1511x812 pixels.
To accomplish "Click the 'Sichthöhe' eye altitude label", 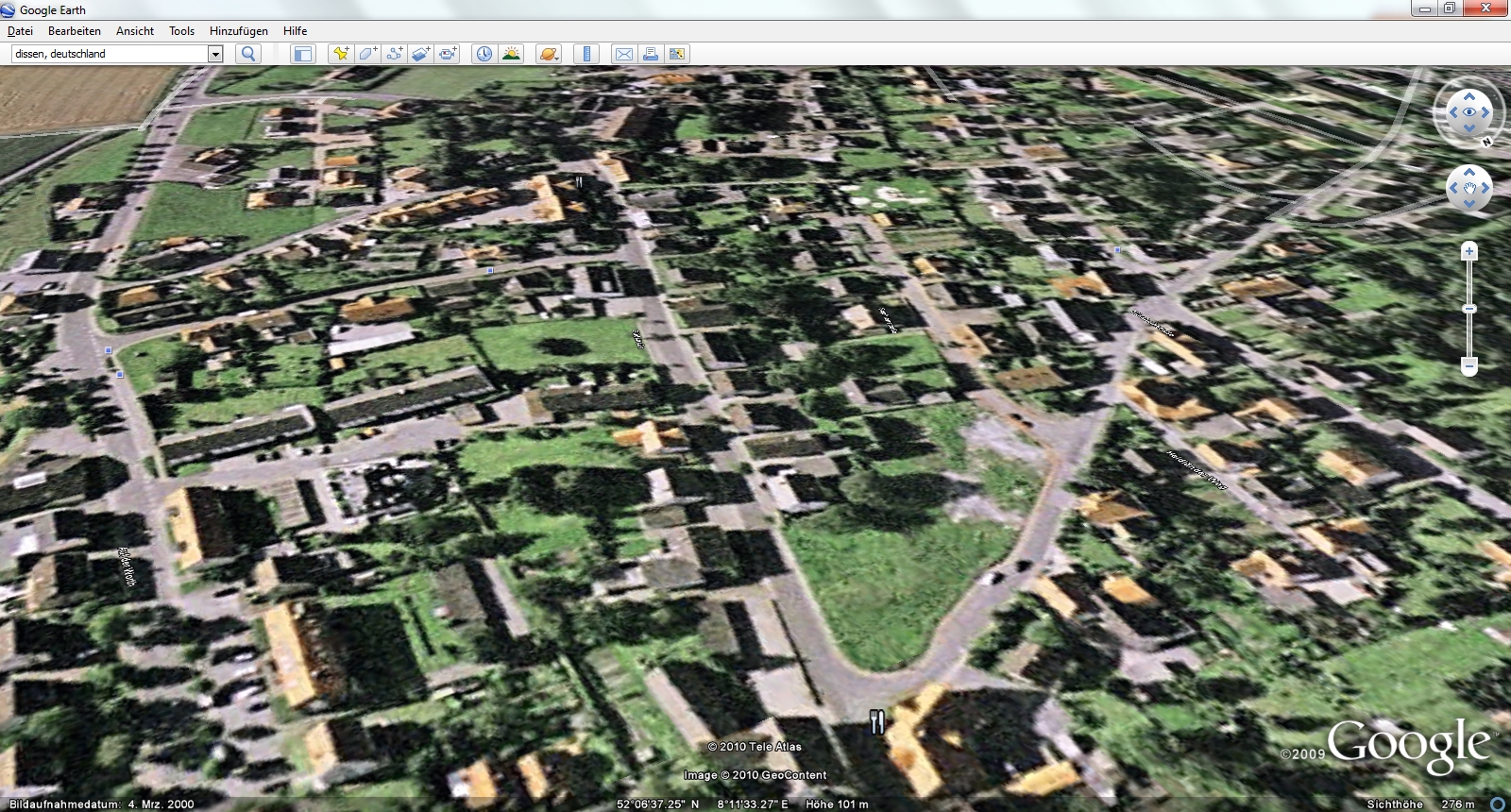I will [x=1395, y=804].
